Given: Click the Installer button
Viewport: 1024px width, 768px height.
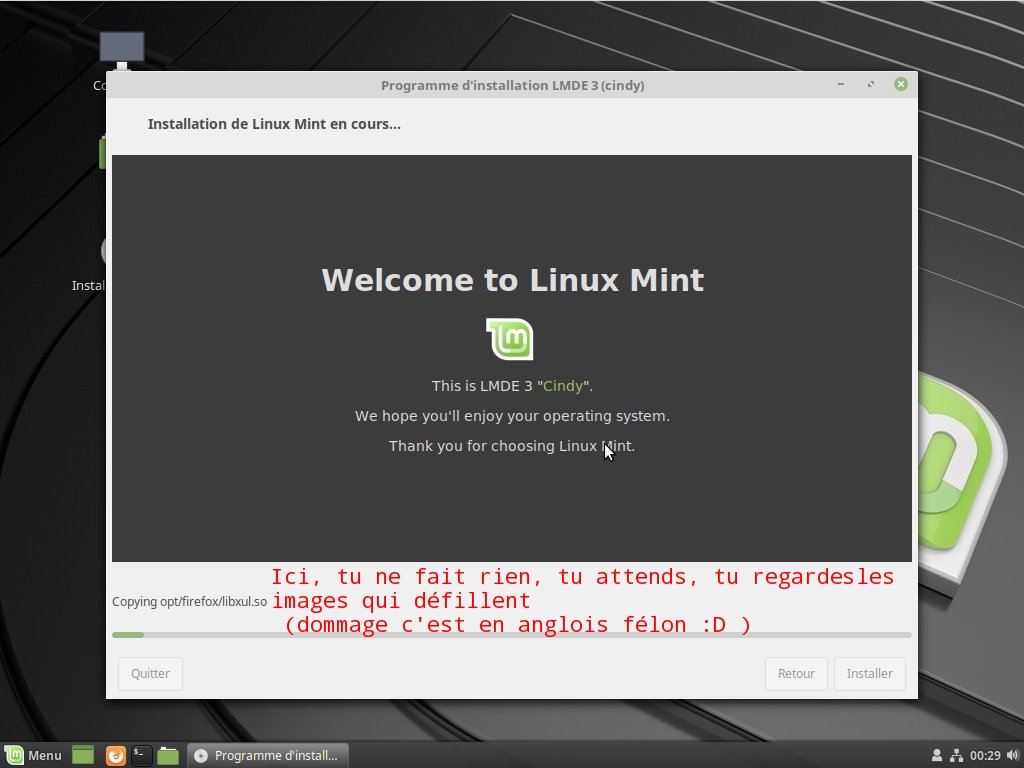Looking at the screenshot, I should click(x=869, y=673).
